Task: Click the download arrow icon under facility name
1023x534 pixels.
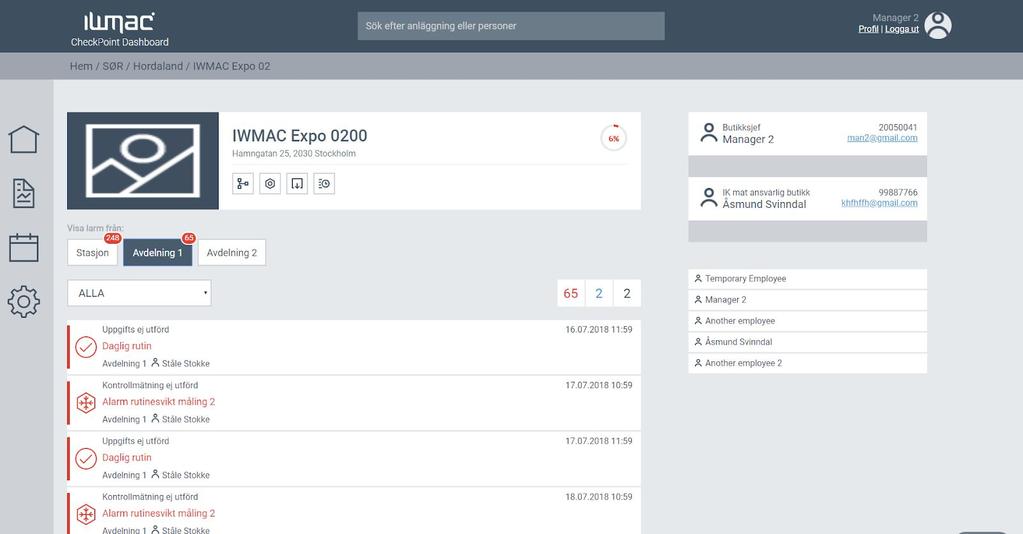Action: [x=297, y=184]
